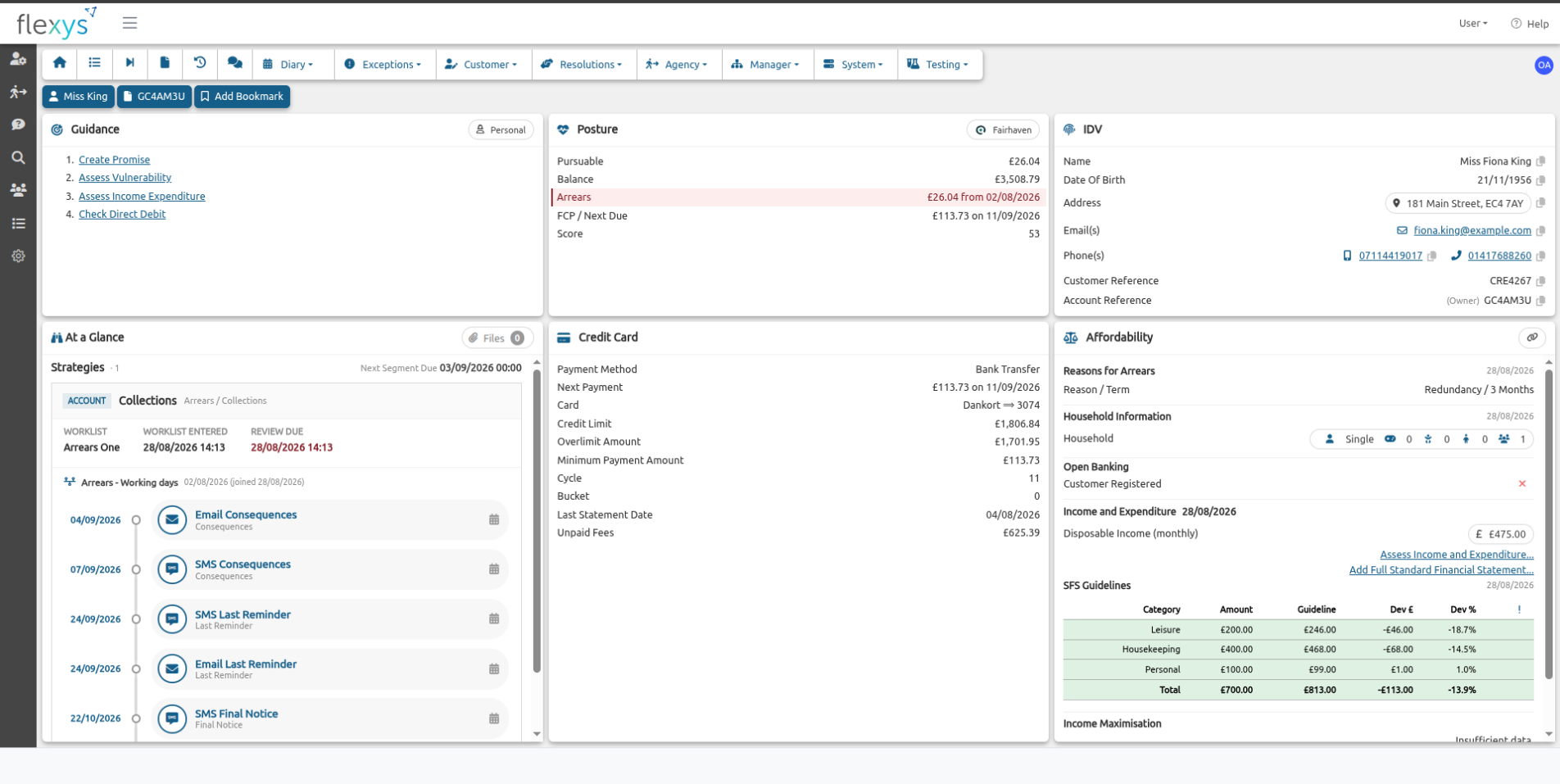Open Assess Income Expenditure guidance link

click(x=142, y=197)
